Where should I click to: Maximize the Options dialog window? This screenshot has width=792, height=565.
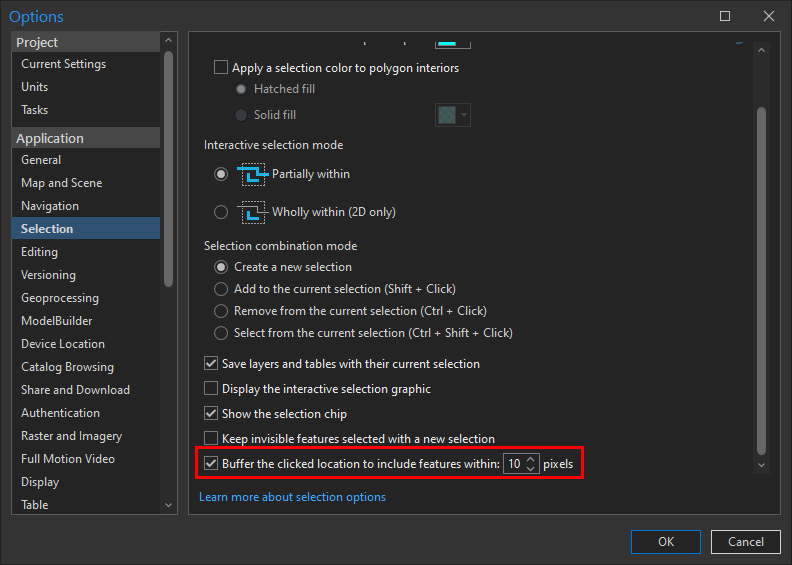[725, 16]
